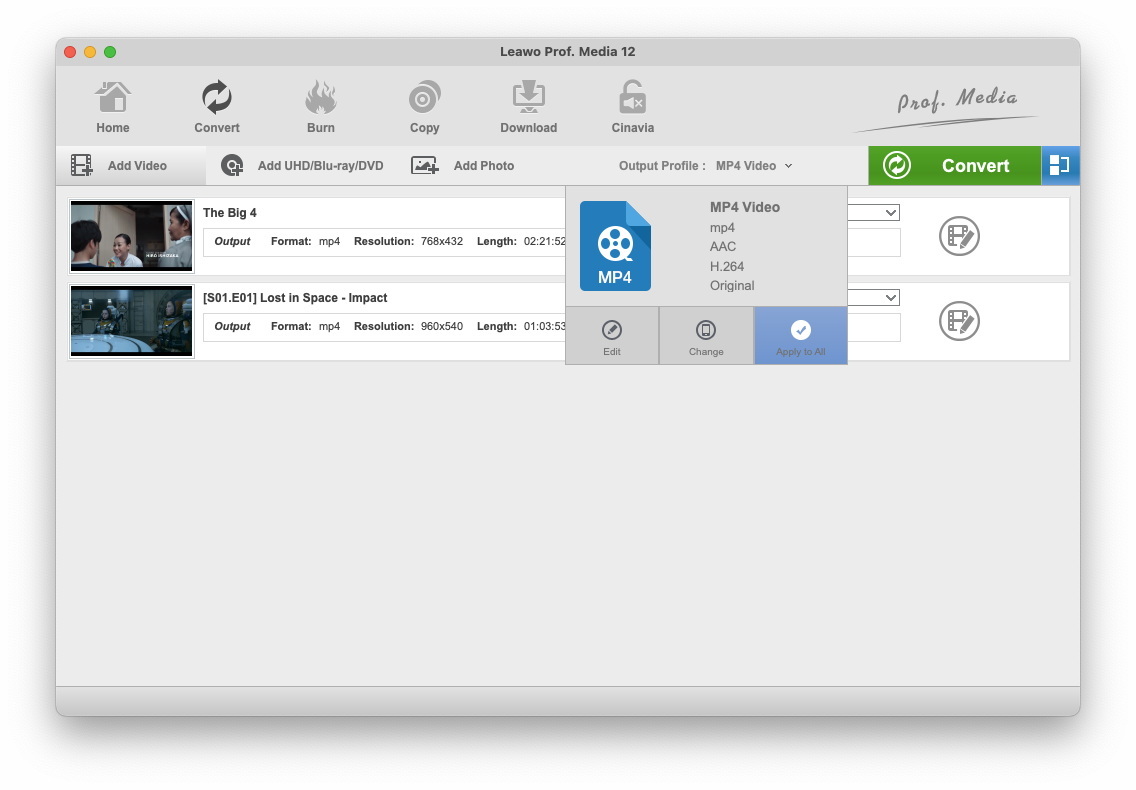The width and height of the screenshot is (1136, 790).
Task: Edit the MP4 Video profile
Action: [612, 336]
